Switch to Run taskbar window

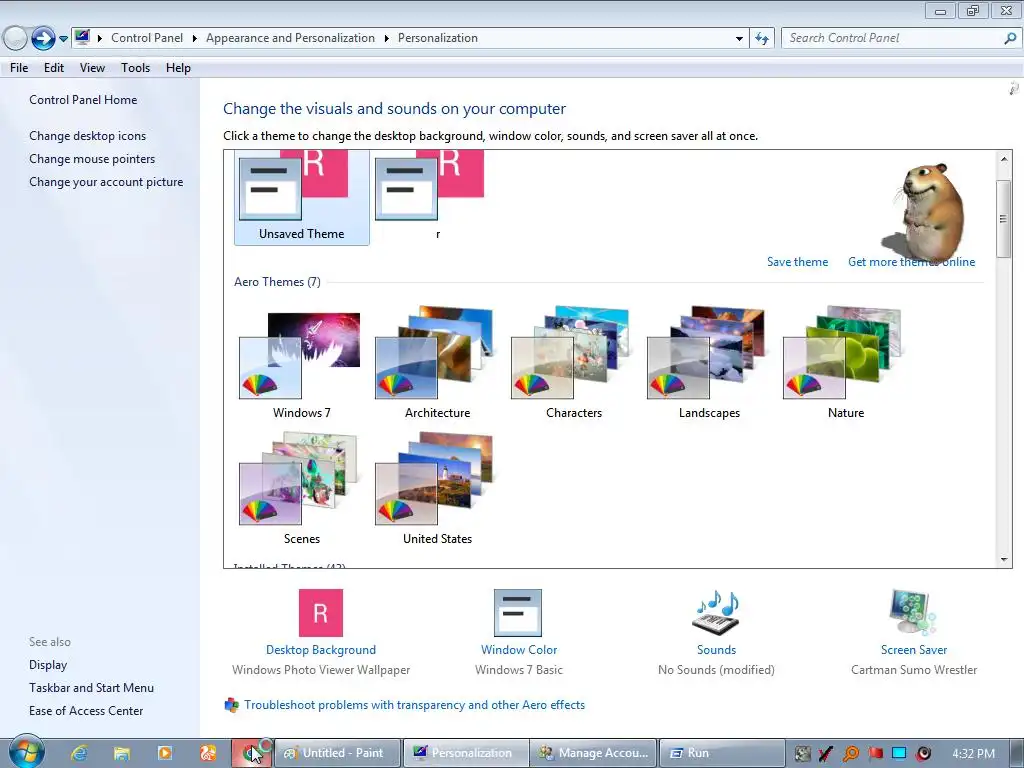point(721,753)
